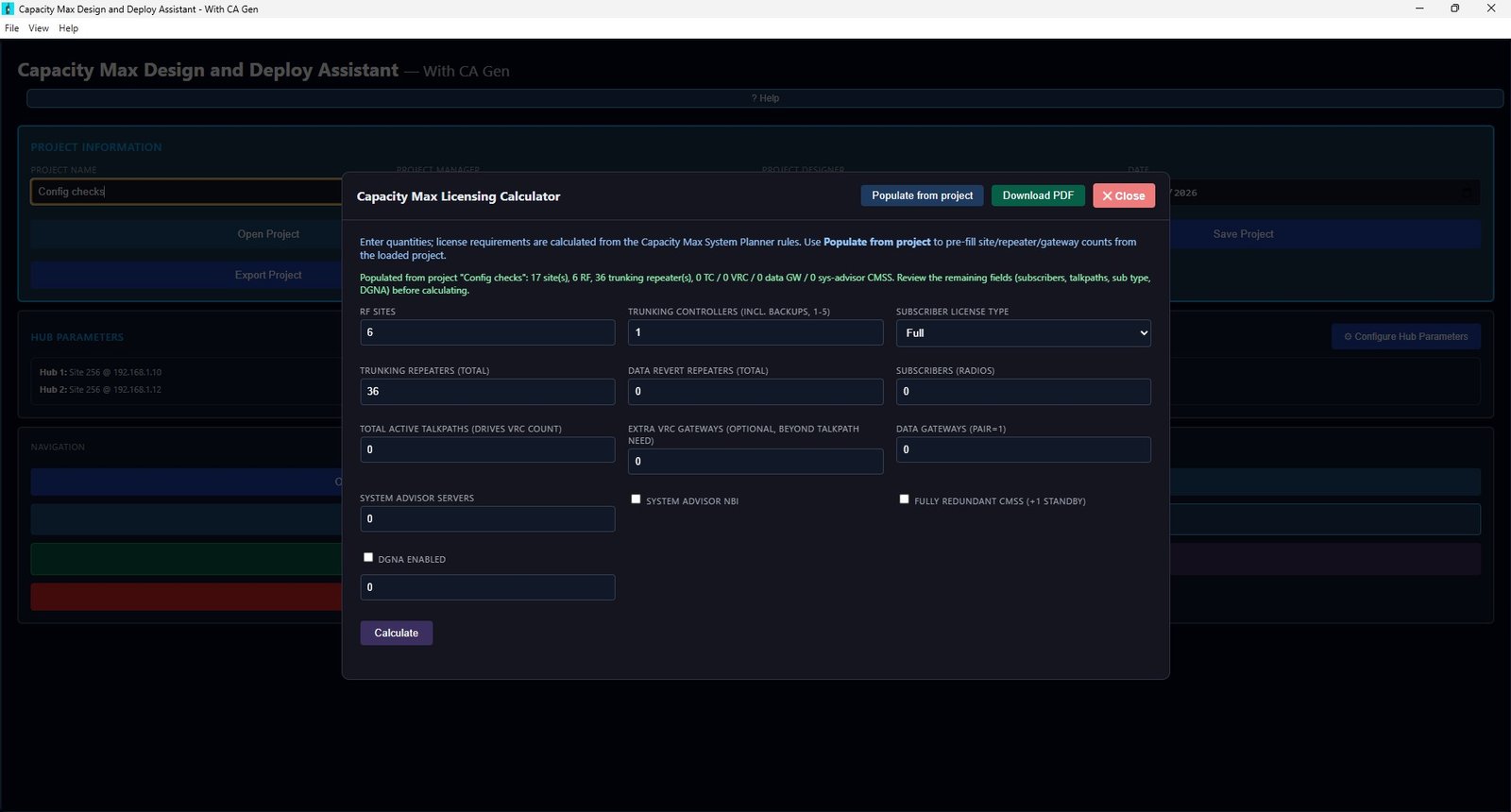Image resolution: width=1511 pixels, height=812 pixels.
Task: Click the Project Name field 'Config checks'
Action: [x=187, y=192]
